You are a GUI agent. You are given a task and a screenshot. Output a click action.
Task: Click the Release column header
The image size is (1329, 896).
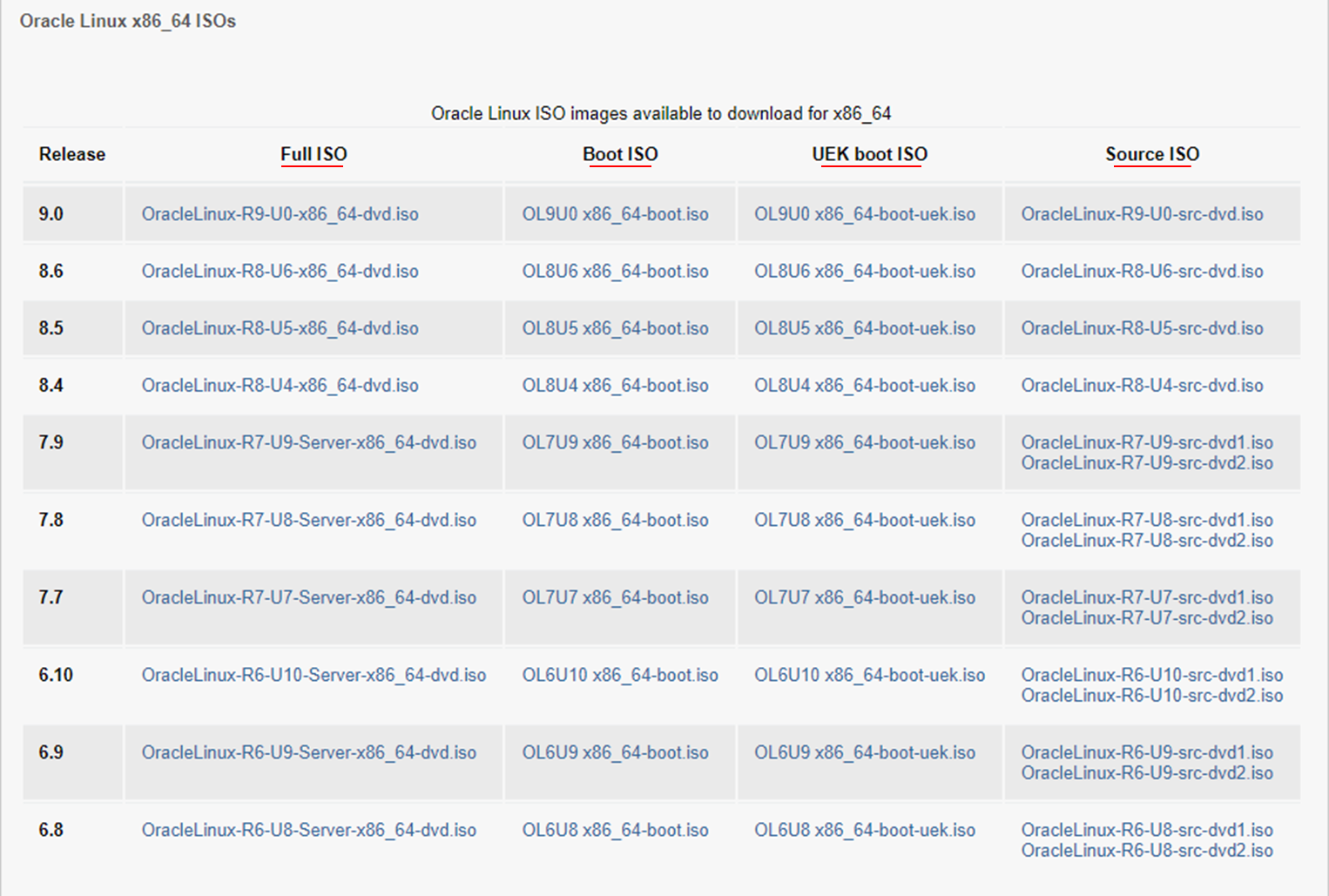pos(72,154)
